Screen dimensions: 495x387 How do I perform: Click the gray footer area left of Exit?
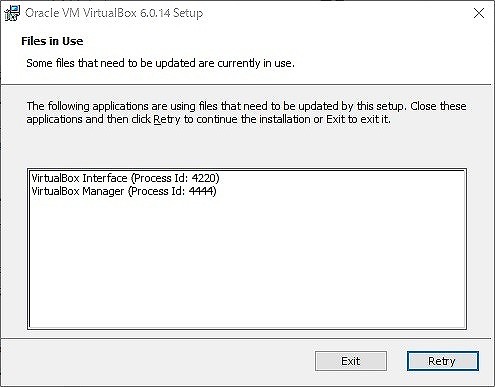point(157,362)
